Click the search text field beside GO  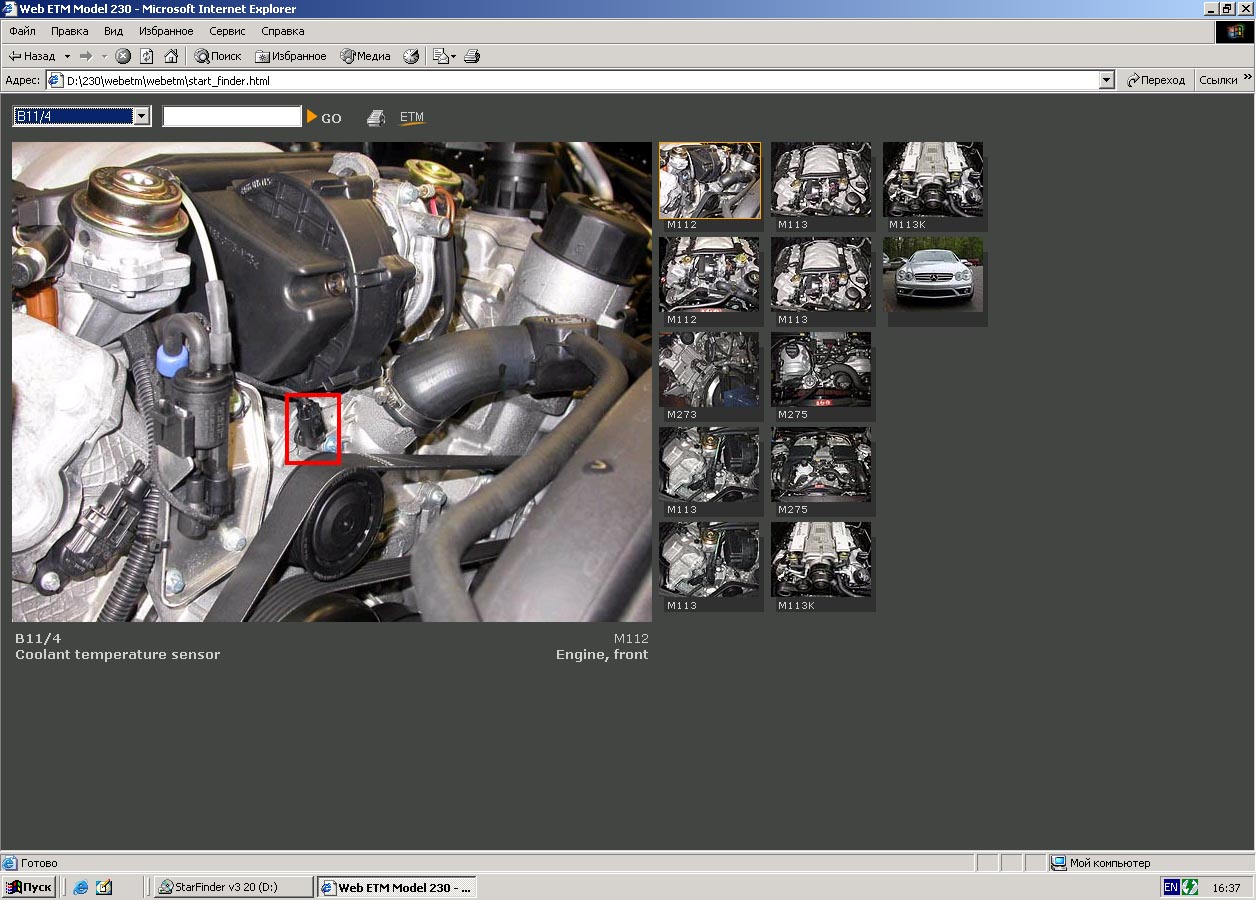click(x=232, y=117)
